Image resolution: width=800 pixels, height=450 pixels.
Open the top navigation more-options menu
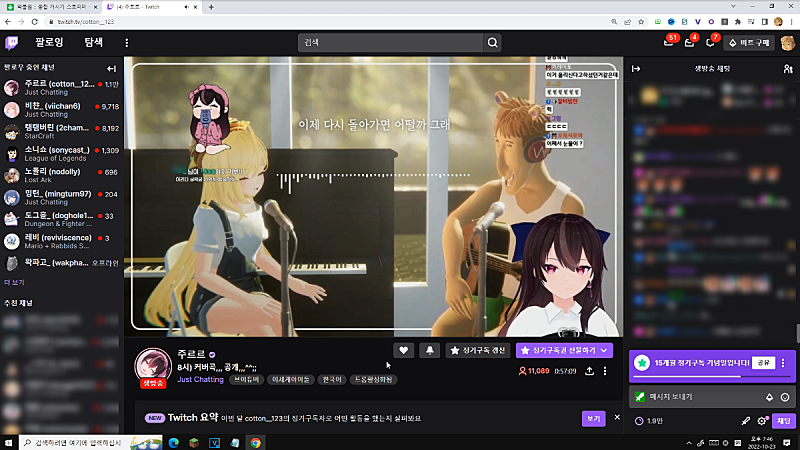coord(127,43)
